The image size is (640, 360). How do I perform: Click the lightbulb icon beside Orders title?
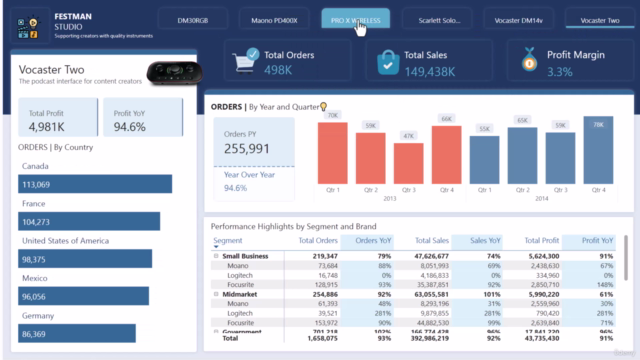pyautogui.click(x=324, y=107)
